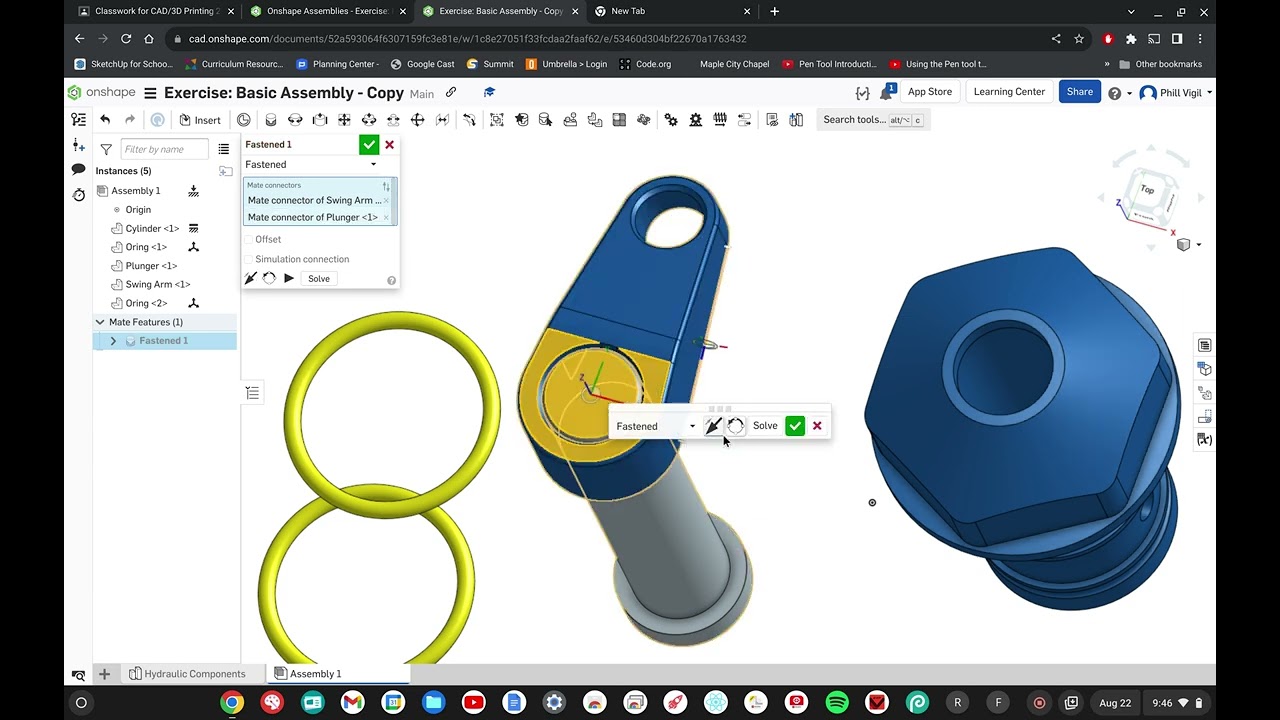The width and height of the screenshot is (1280, 720).
Task: Select the Ball mate tool
Action: tap(418, 120)
